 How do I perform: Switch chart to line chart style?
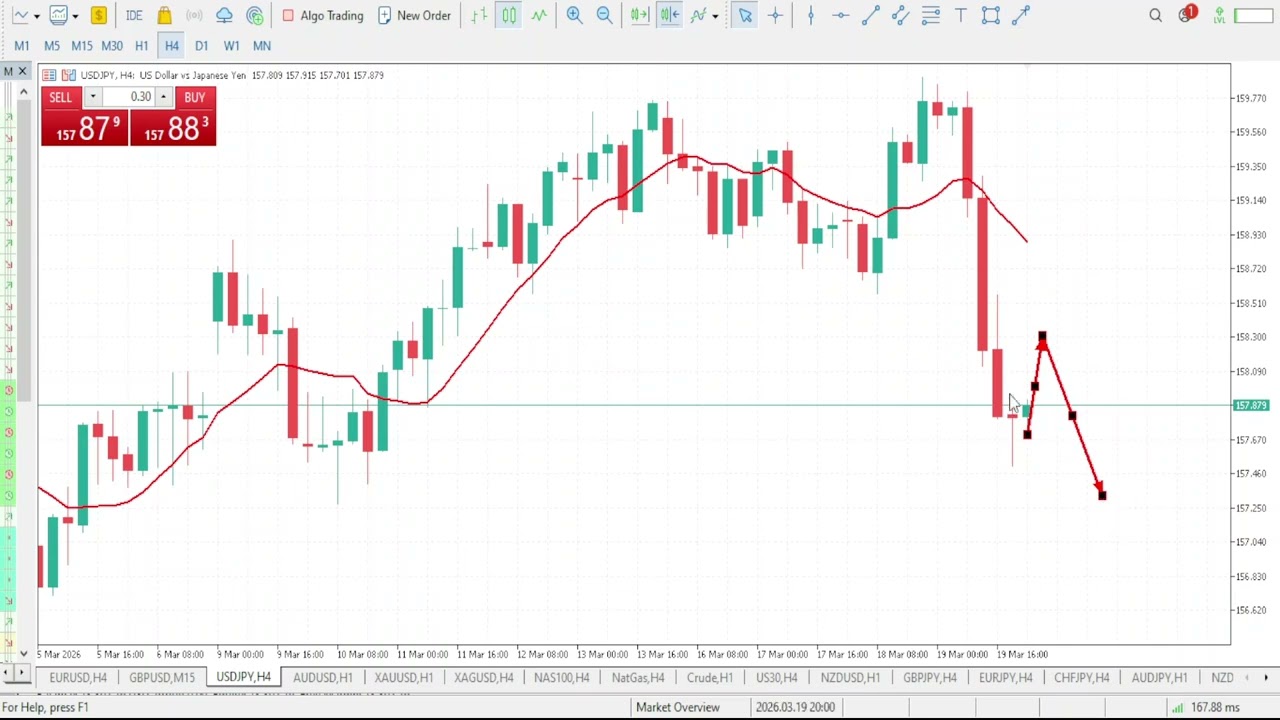539,15
